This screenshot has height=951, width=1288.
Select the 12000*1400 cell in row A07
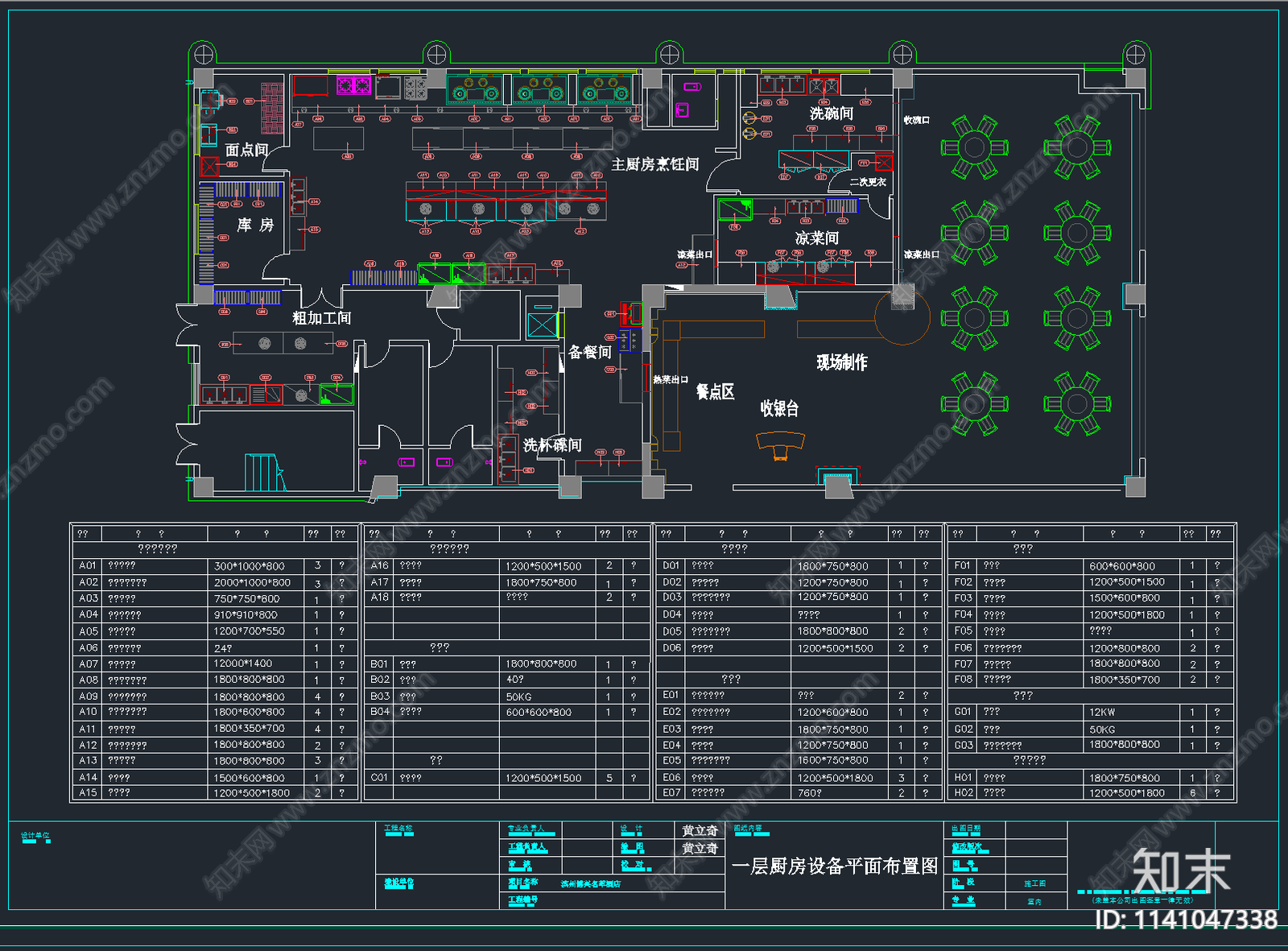point(242,664)
